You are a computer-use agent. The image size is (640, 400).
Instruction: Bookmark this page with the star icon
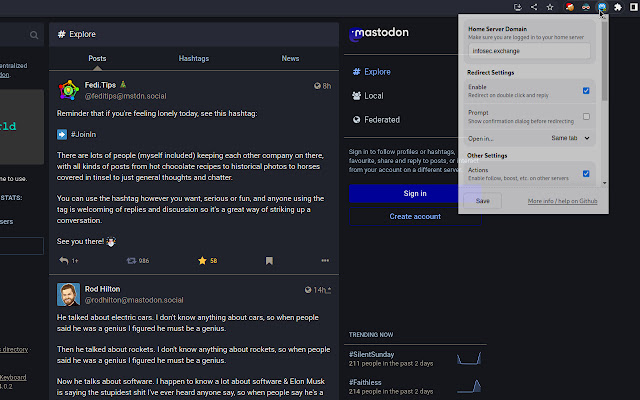tap(550, 7)
